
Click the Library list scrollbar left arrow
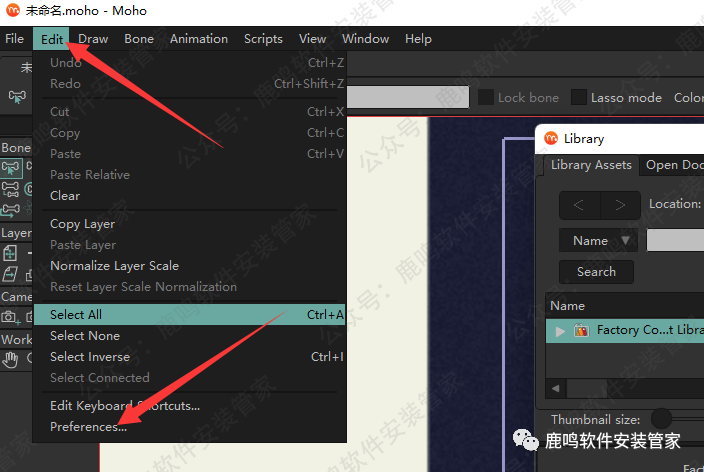[x=556, y=388]
